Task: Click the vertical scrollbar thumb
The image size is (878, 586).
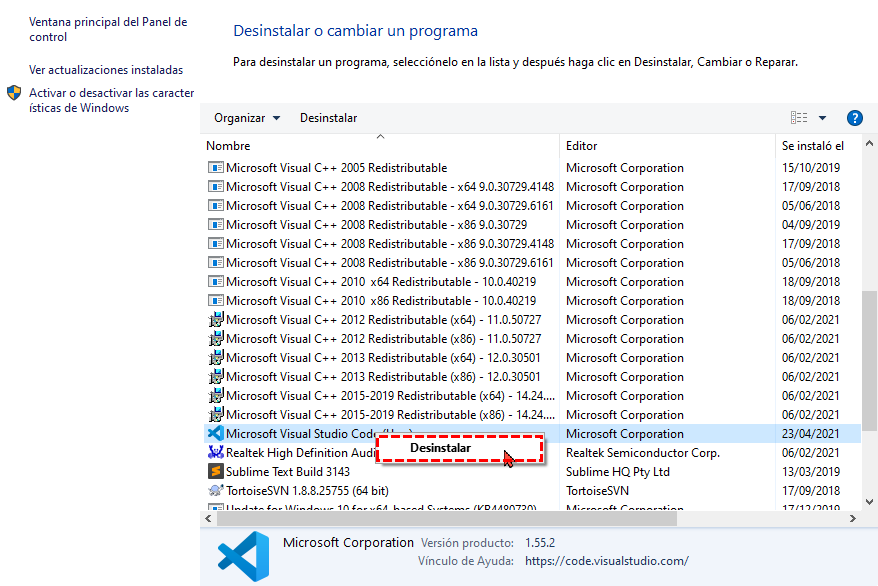Action: click(x=869, y=360)
